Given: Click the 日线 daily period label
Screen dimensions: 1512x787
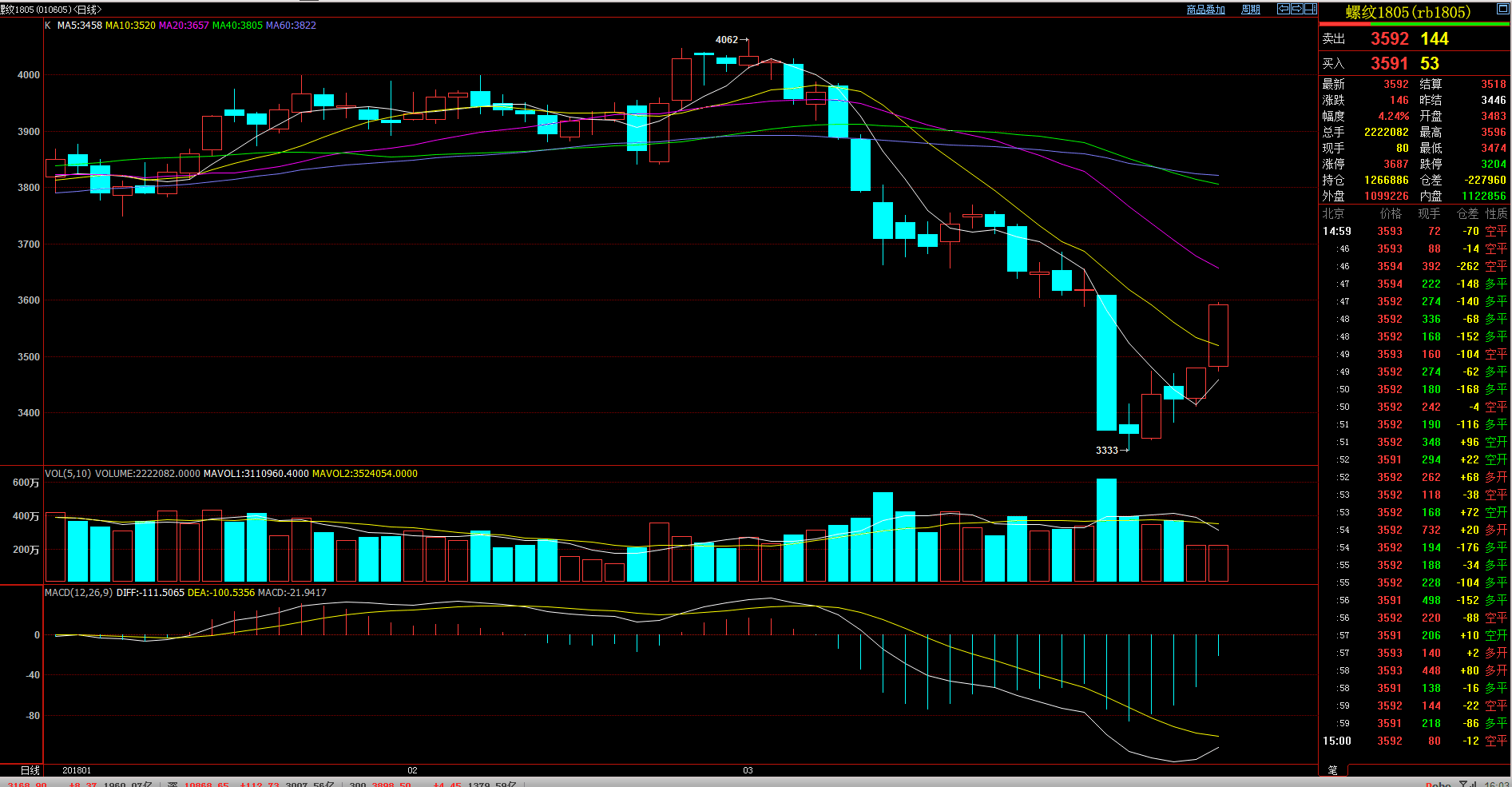Looking at the screenshot, I should (30, 770).
